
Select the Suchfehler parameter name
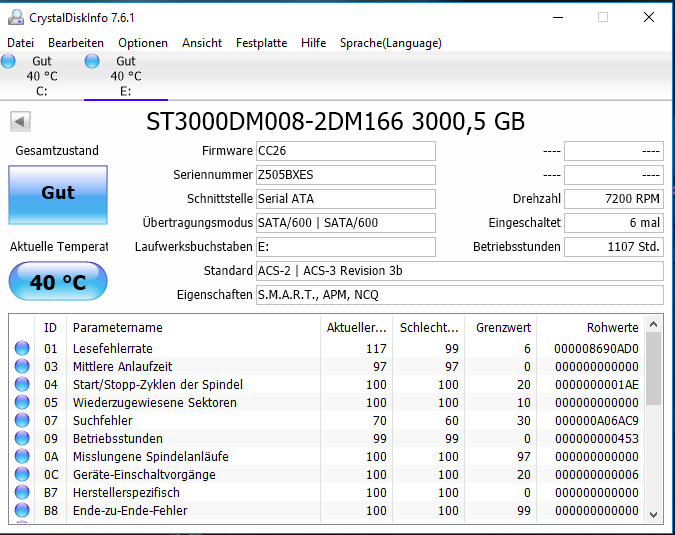(102, 421)
